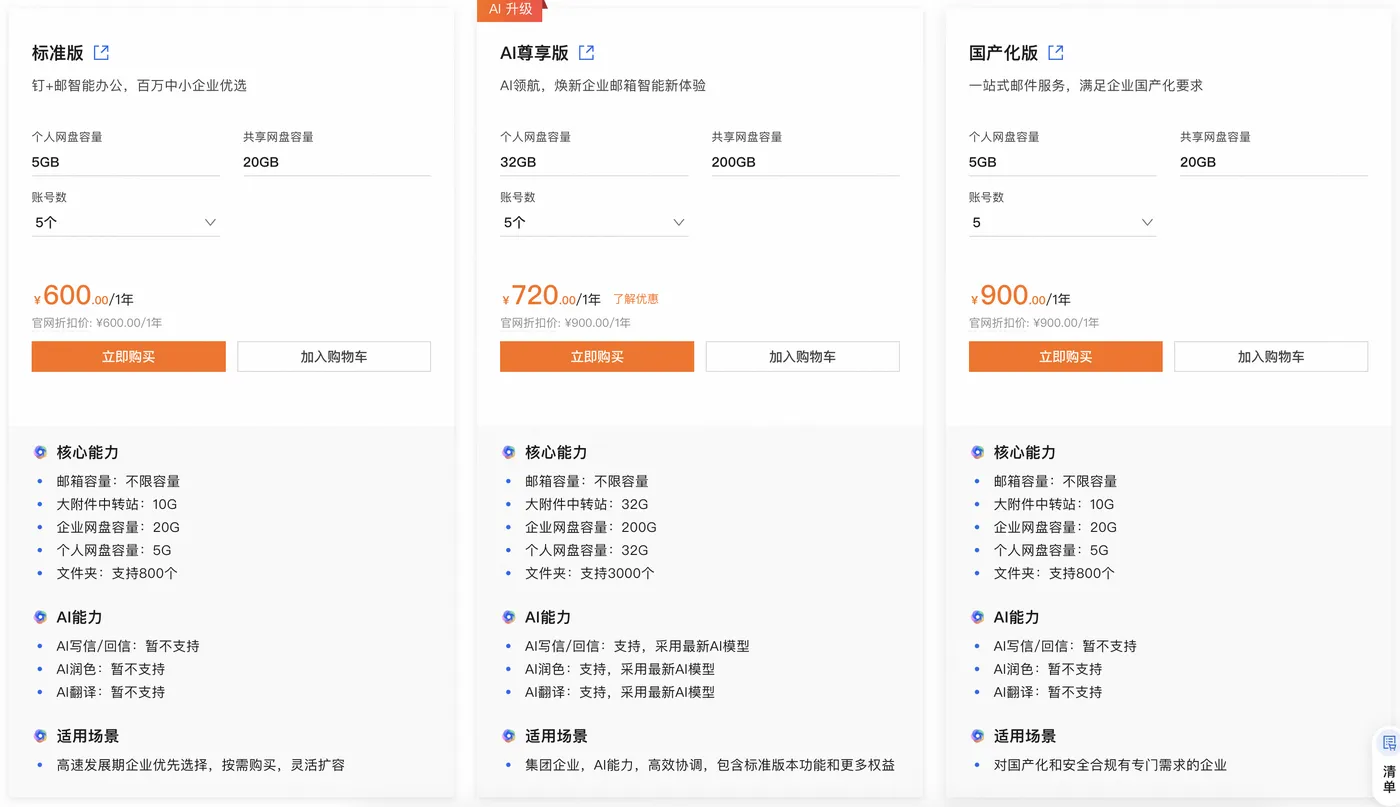The image size is (1400, 807).
Task: Click the 国产化版 title
Action: (x=1003, y=53)
